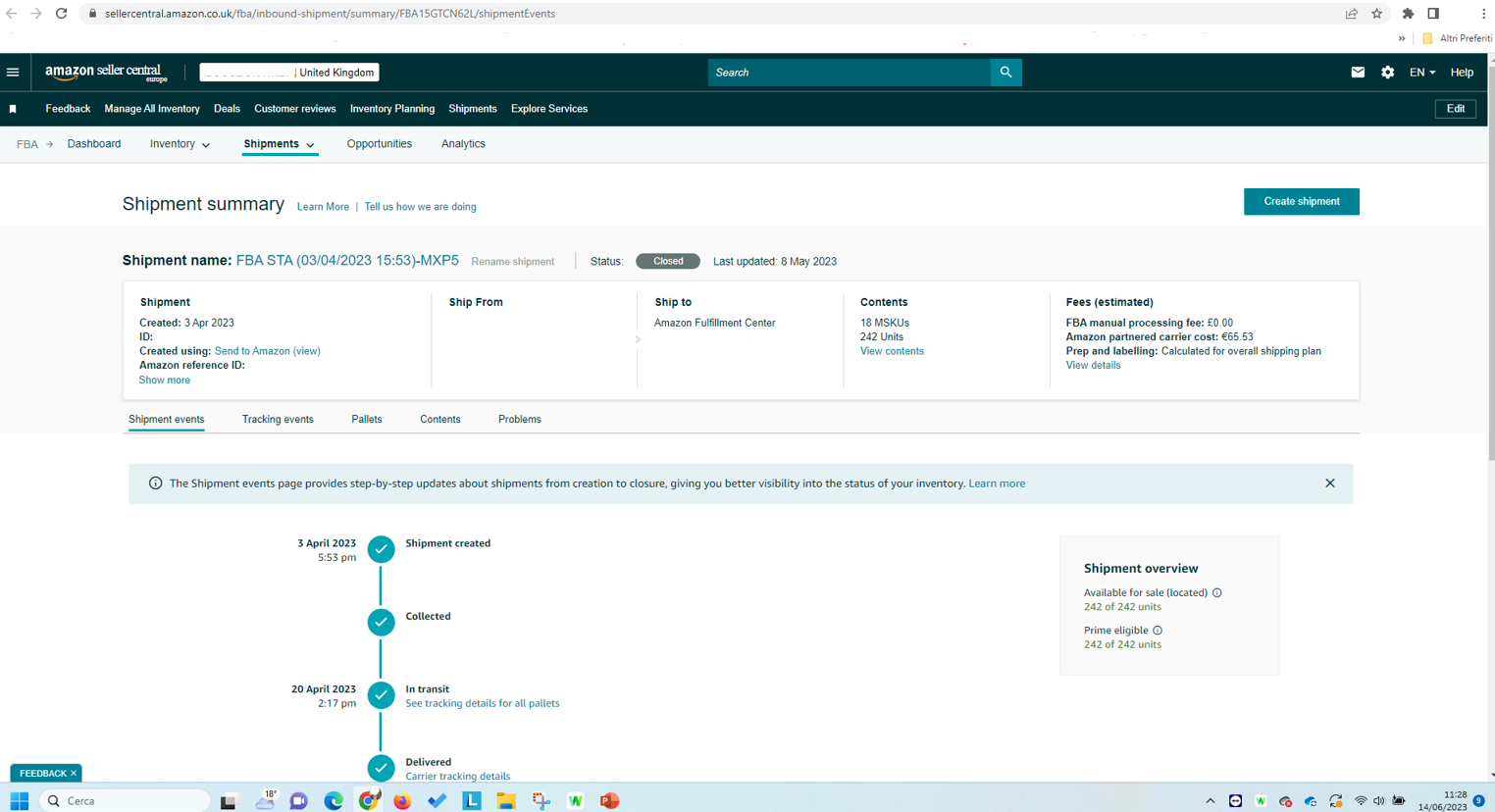Click the info icon beside Prime eligible
Viewport: 1495px width, 812px height.
pyautogui.click(x=1158, y=631)
